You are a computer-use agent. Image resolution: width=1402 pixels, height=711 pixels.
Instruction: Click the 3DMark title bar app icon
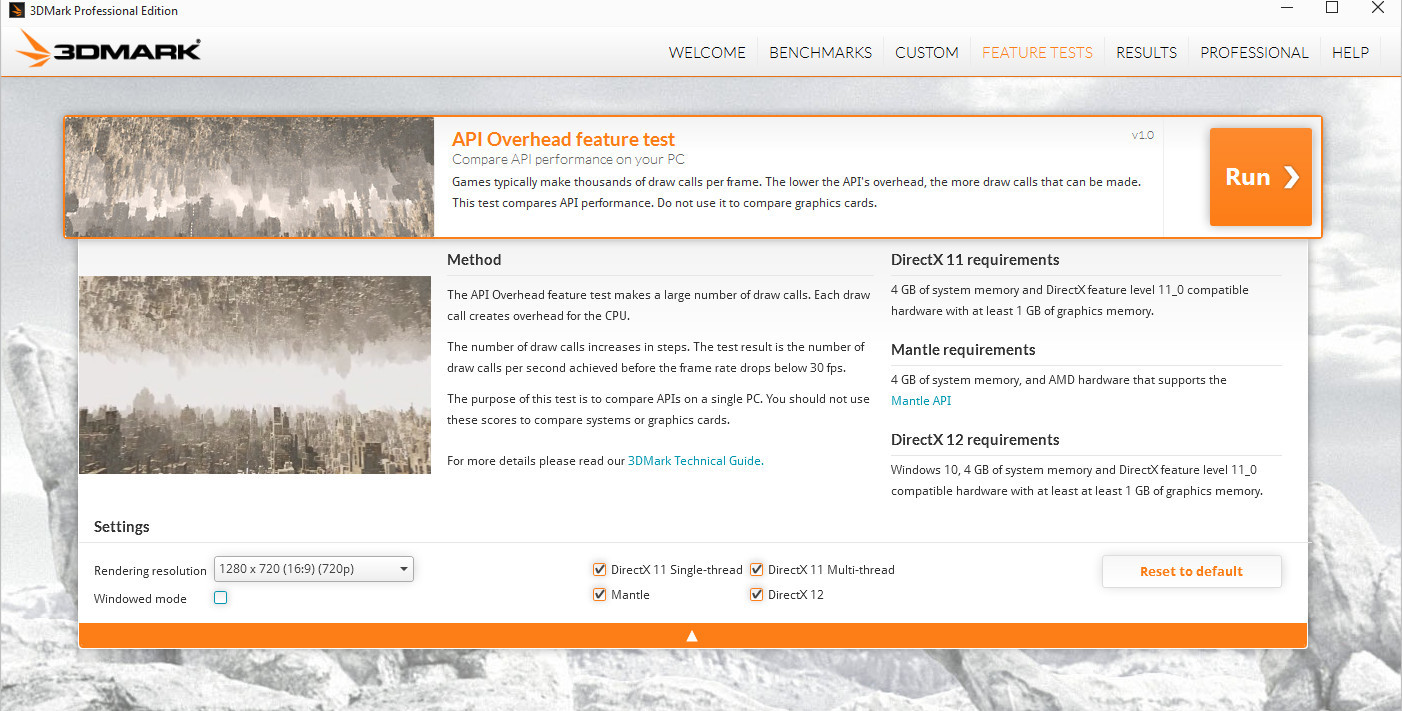coord(12,11)
